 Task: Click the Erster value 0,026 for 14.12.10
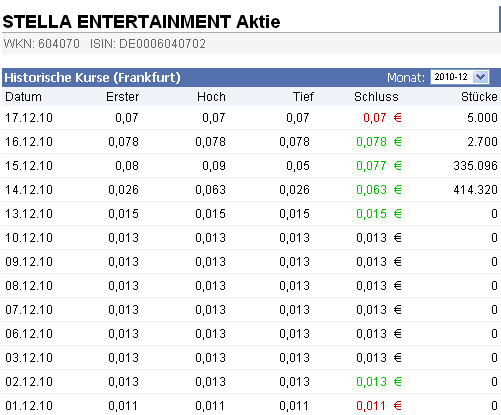click(123, 190)
